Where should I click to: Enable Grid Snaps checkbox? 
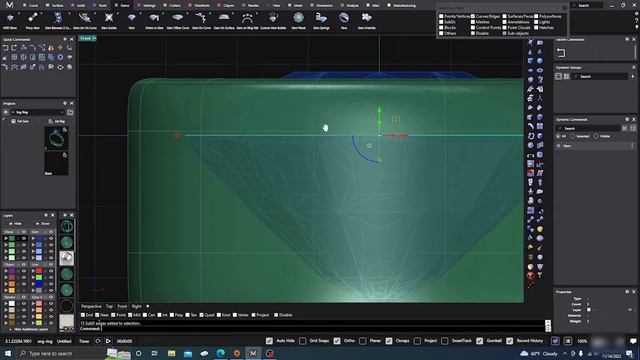coord(302,341)
